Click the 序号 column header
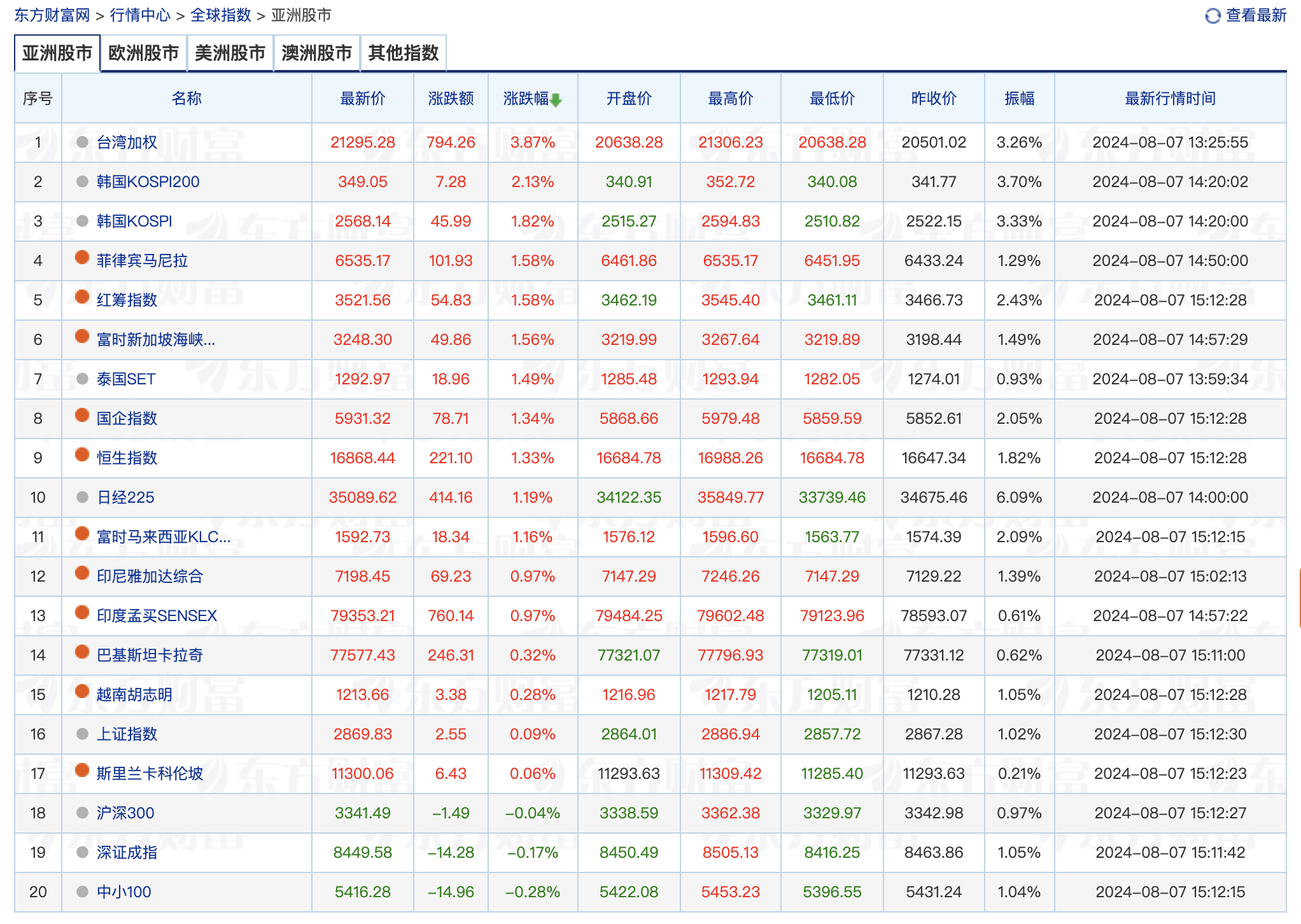The image size is (1301, 924). (38, 99)
